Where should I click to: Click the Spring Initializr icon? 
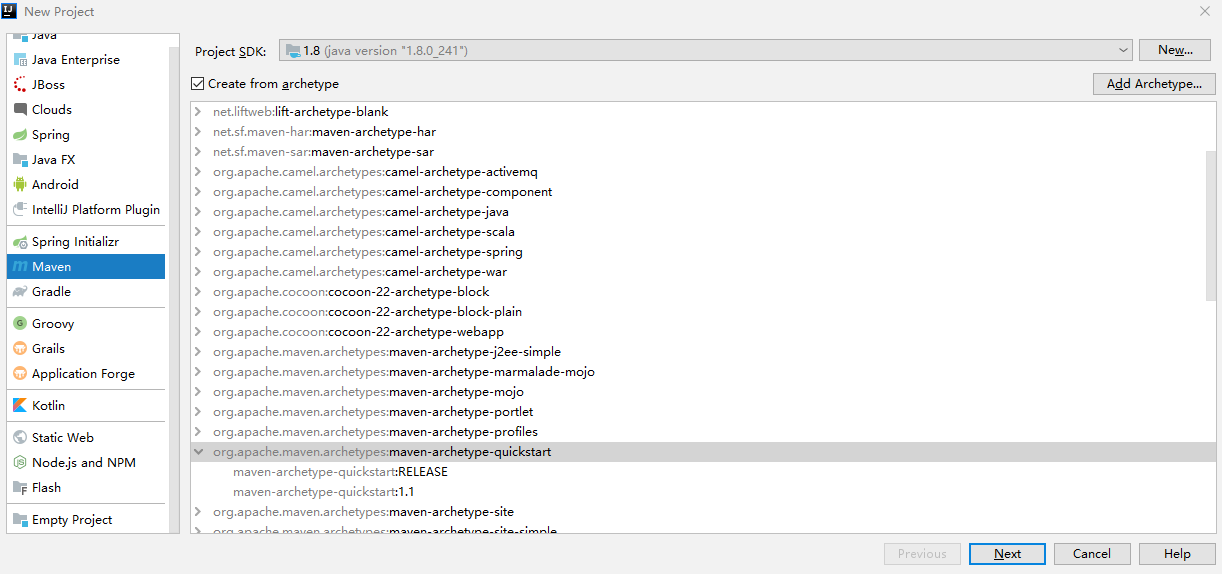[20, 242]
